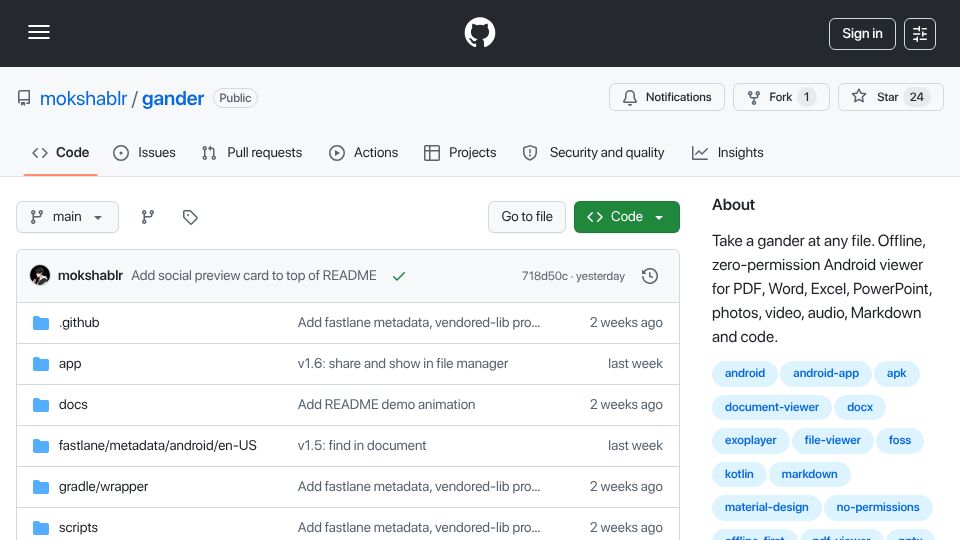The width and height of the screenshot is (960, 540).
Task: Expand the main branch selector dropdown
Action: (67, 217)
